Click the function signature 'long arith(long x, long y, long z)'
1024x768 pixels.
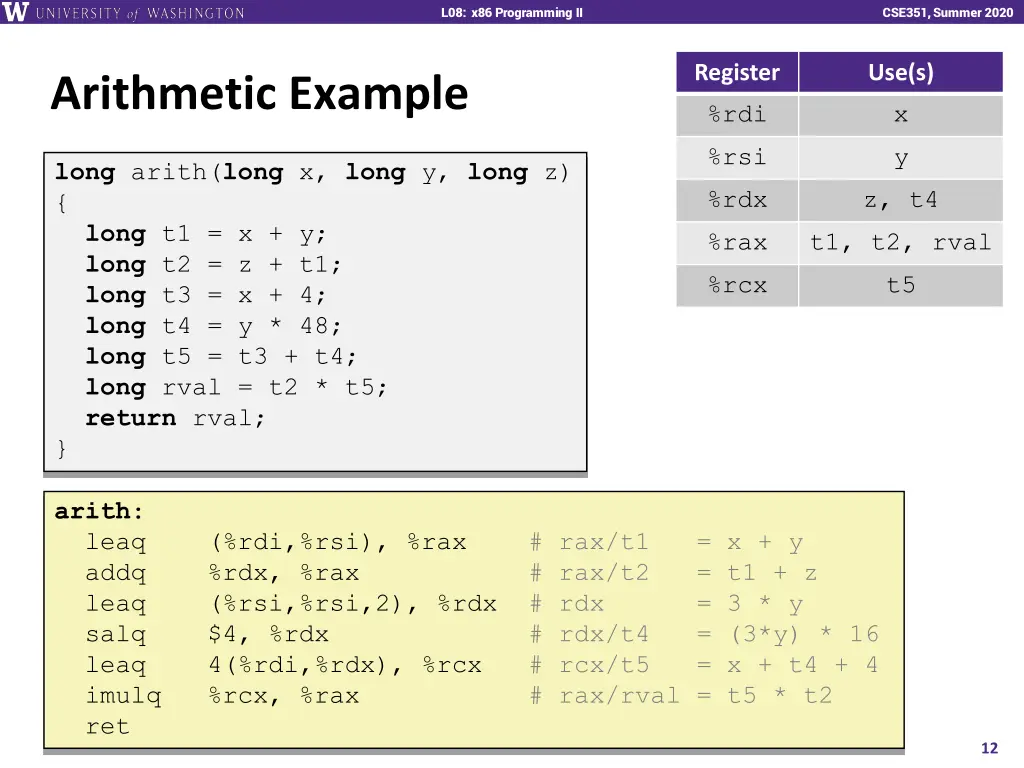click(x=312, y=172)
